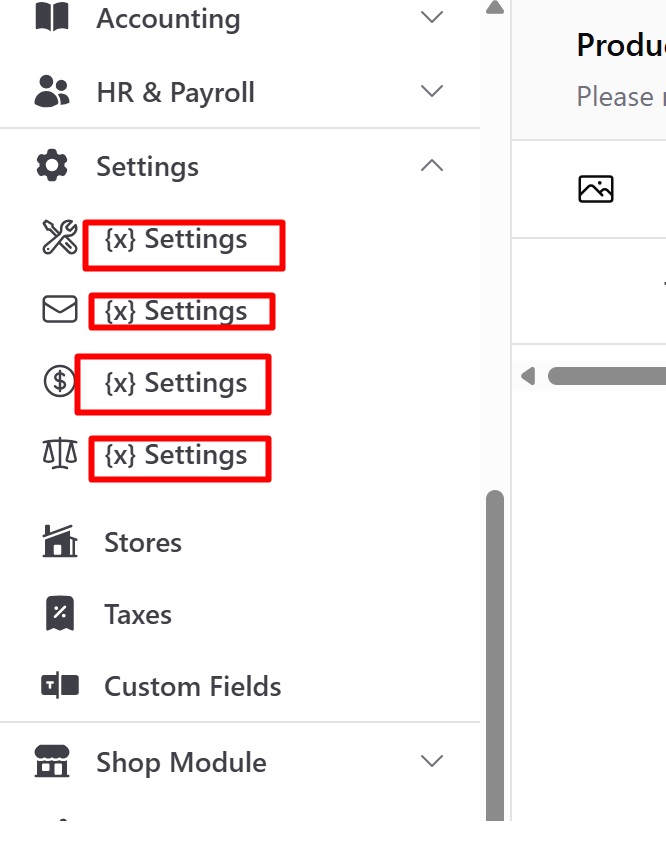Expand the Accounting menu chevron

pyautogui.click(x=432, y=17)
